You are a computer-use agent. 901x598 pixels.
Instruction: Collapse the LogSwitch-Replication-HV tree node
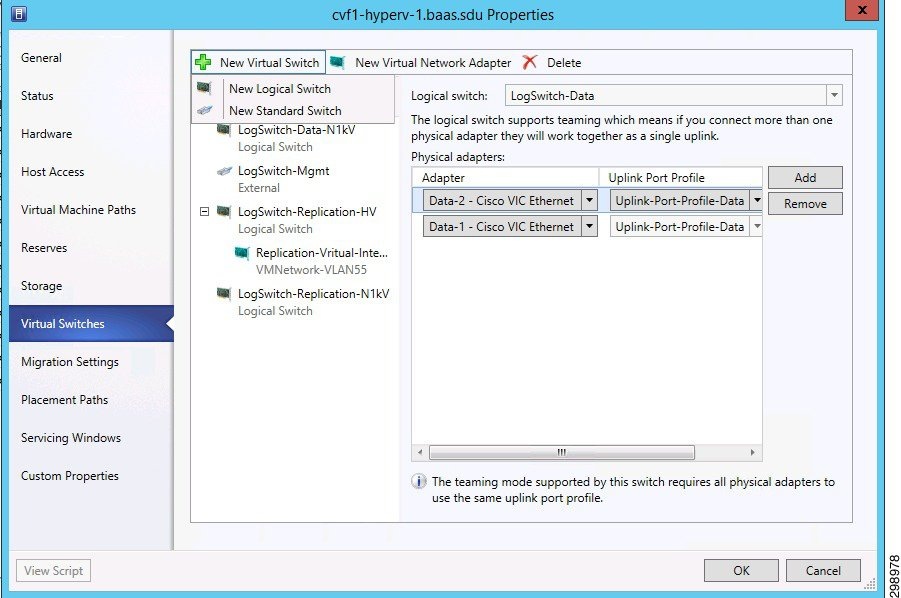[204, 211]
